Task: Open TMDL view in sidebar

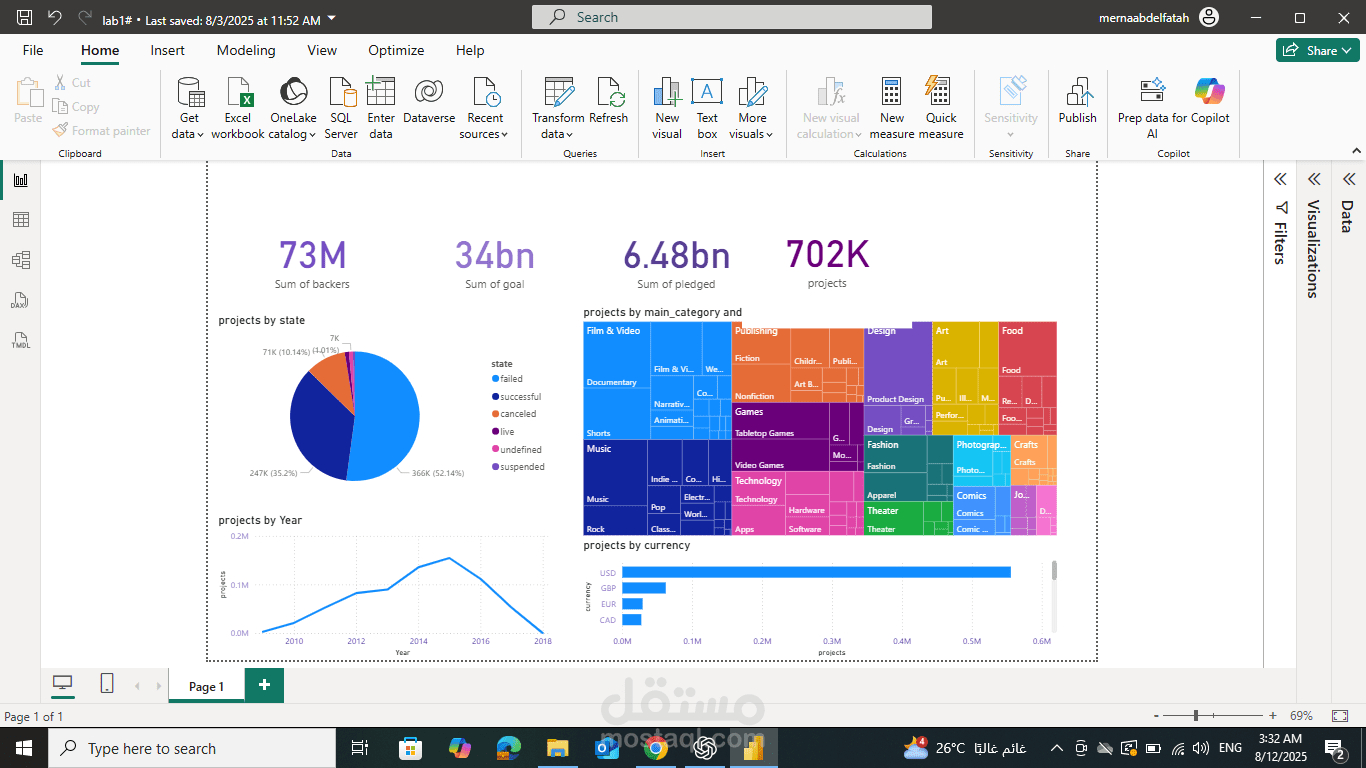Action: [21, 340]
